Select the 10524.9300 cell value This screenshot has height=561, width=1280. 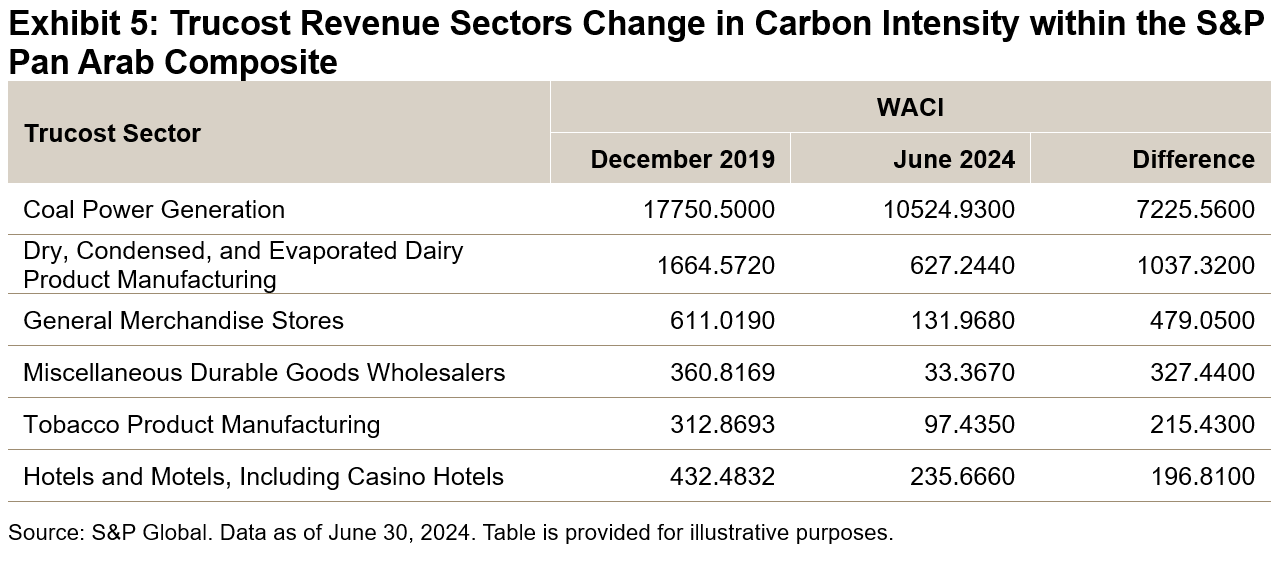coord(949,209)
